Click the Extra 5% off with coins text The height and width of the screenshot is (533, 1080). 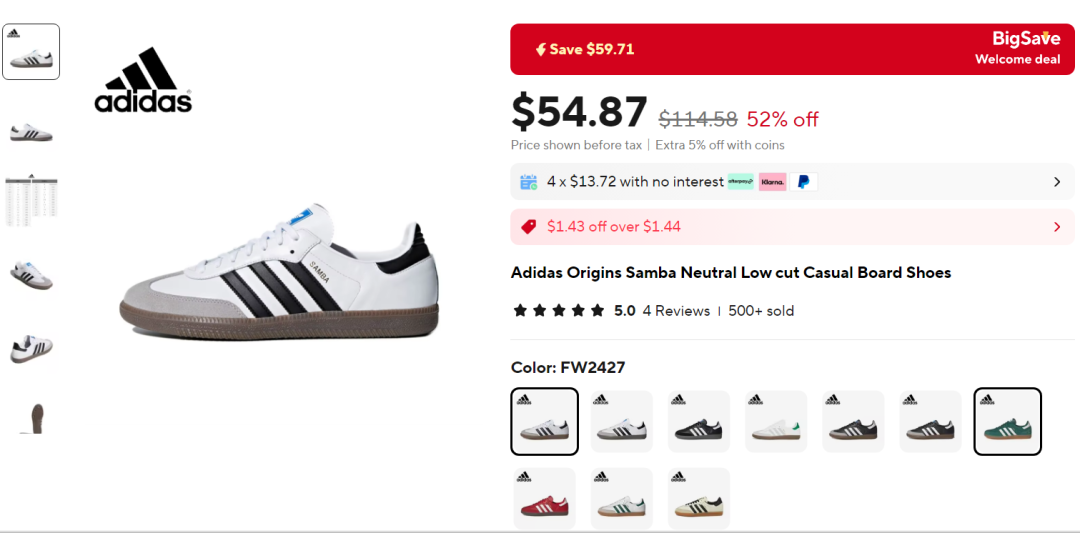(720, 145)
